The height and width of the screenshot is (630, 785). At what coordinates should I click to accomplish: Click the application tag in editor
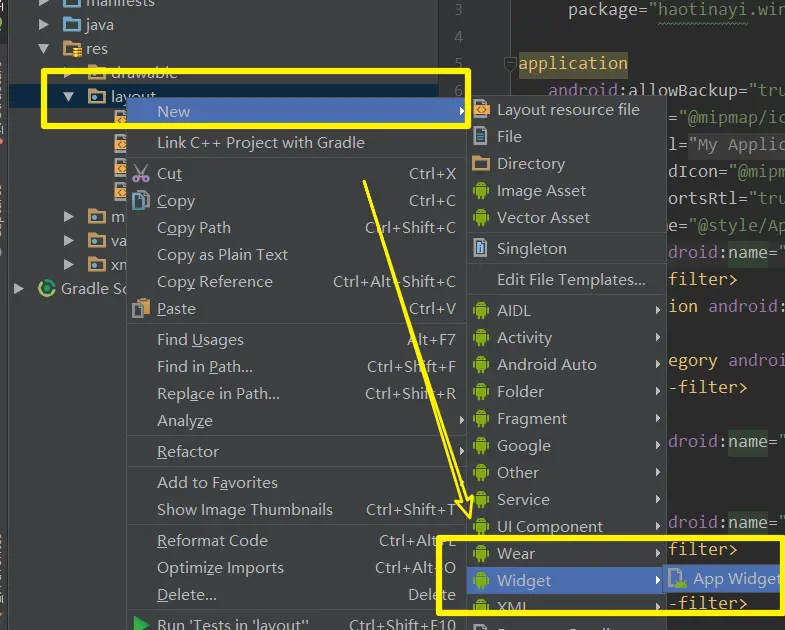click(x=573, y=64)
